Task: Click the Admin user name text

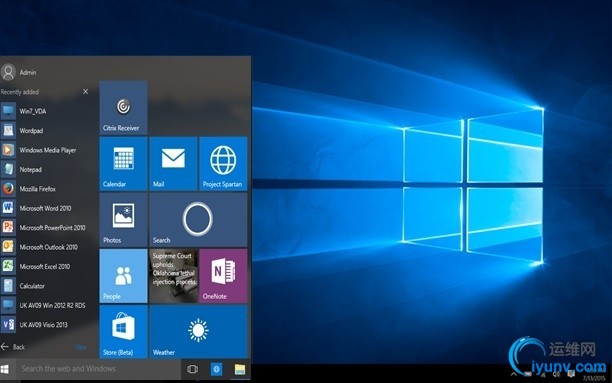Action: coord(28,73)
